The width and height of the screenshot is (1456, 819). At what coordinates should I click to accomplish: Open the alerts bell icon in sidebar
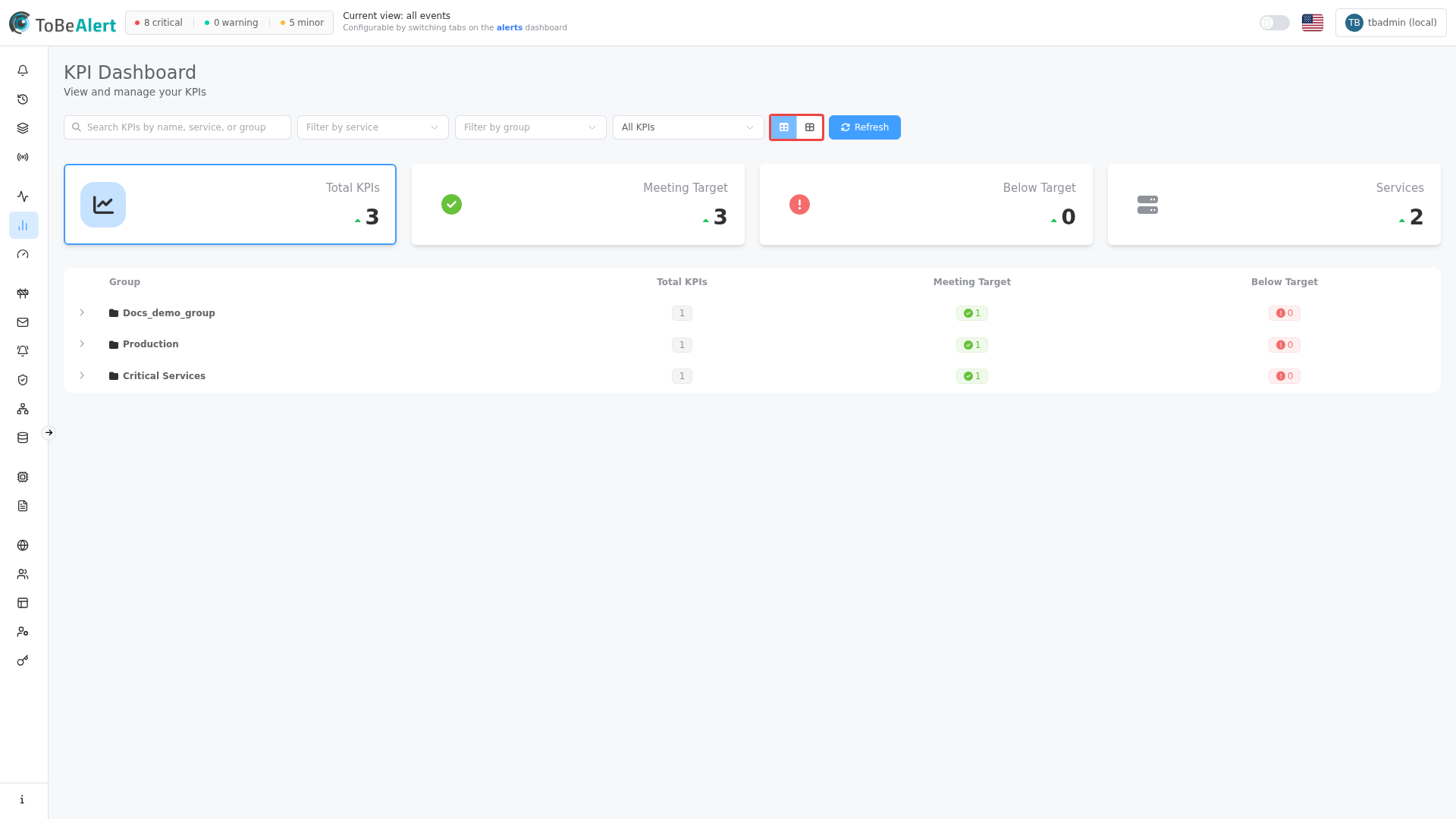coord(23,71)
